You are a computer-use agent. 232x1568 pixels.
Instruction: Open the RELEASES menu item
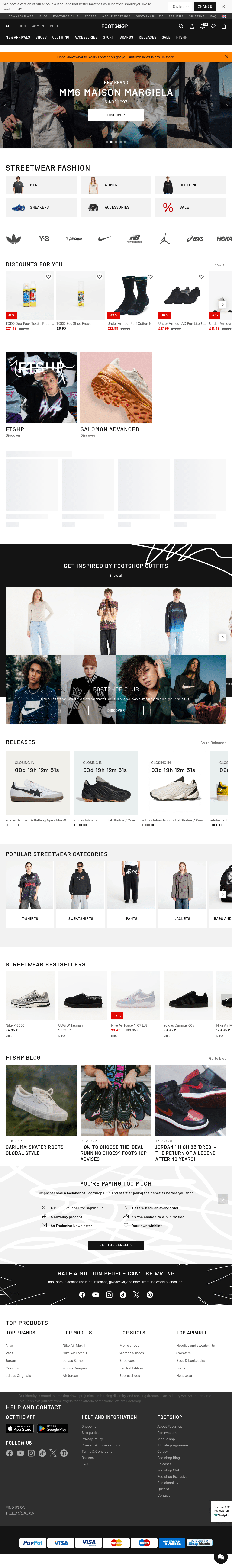(147, 37)
